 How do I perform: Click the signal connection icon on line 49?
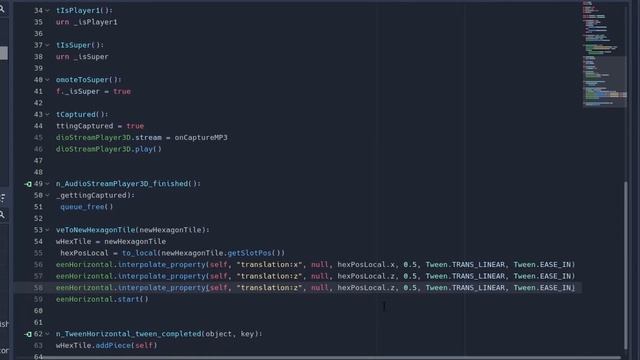click(28, 184)
